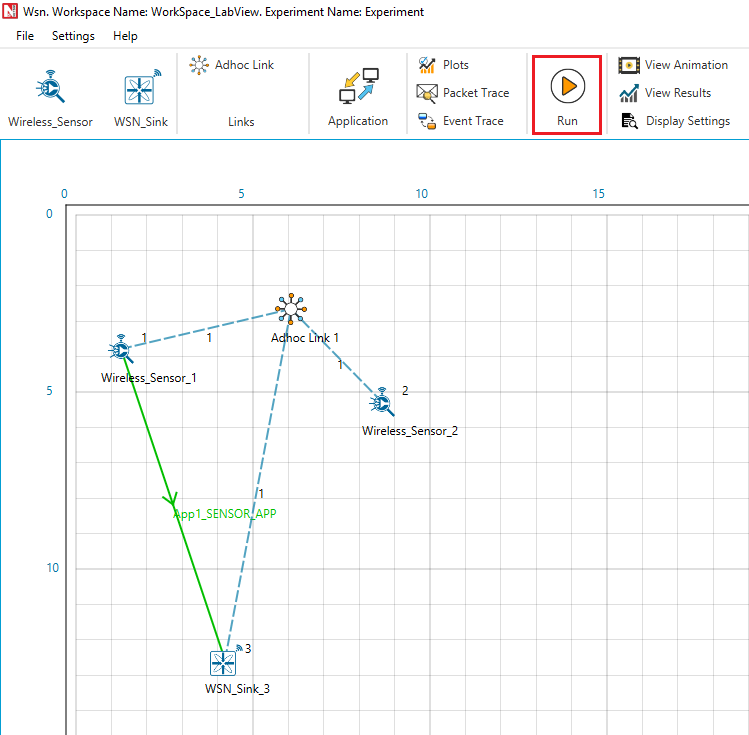Screen dimensions: 749x735
Task: Click the View Results text label
Action: [x=678, y=93]
